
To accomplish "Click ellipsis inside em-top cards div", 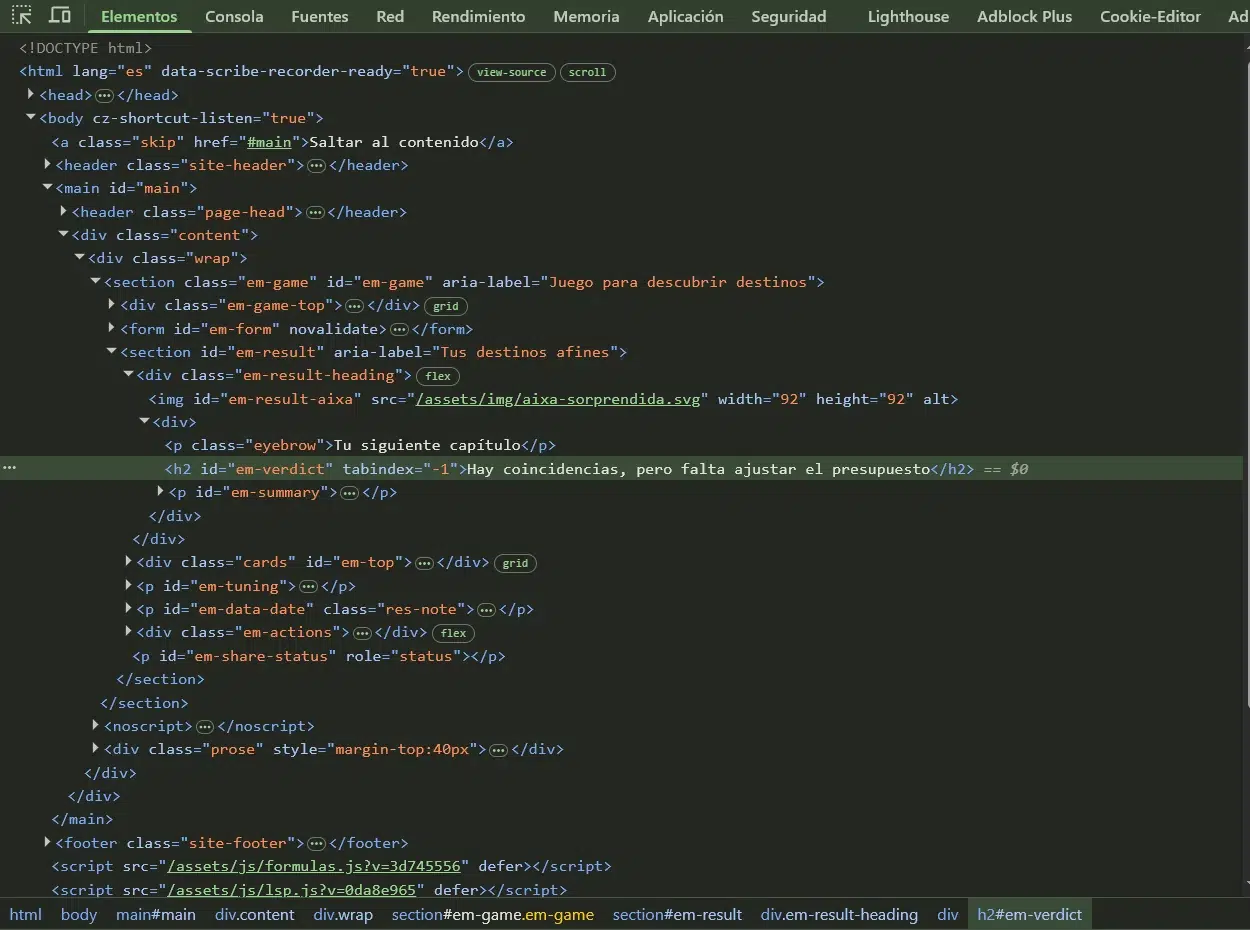I will point(424,564).
